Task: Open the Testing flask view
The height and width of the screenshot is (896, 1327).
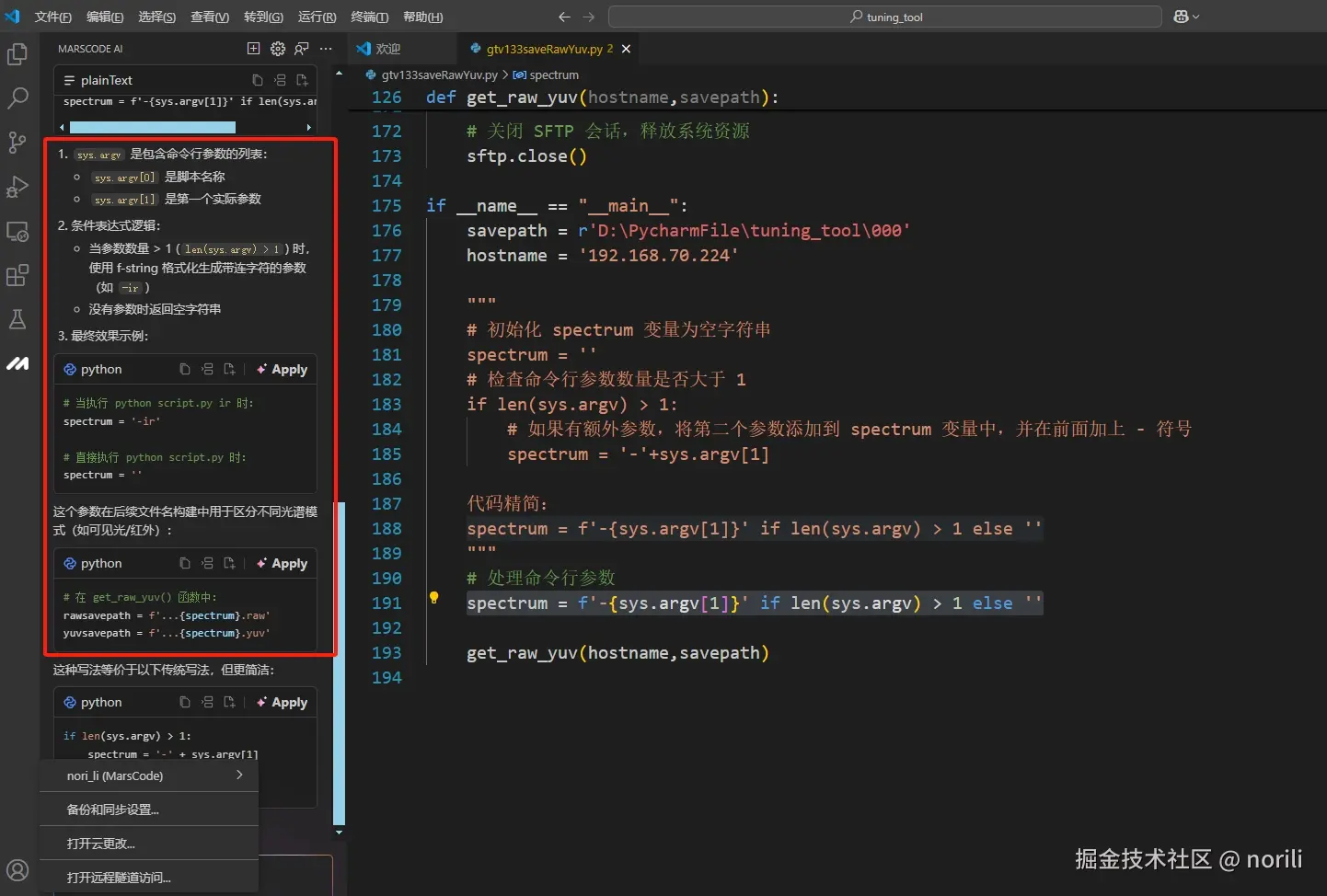Action: pos(17,319)
